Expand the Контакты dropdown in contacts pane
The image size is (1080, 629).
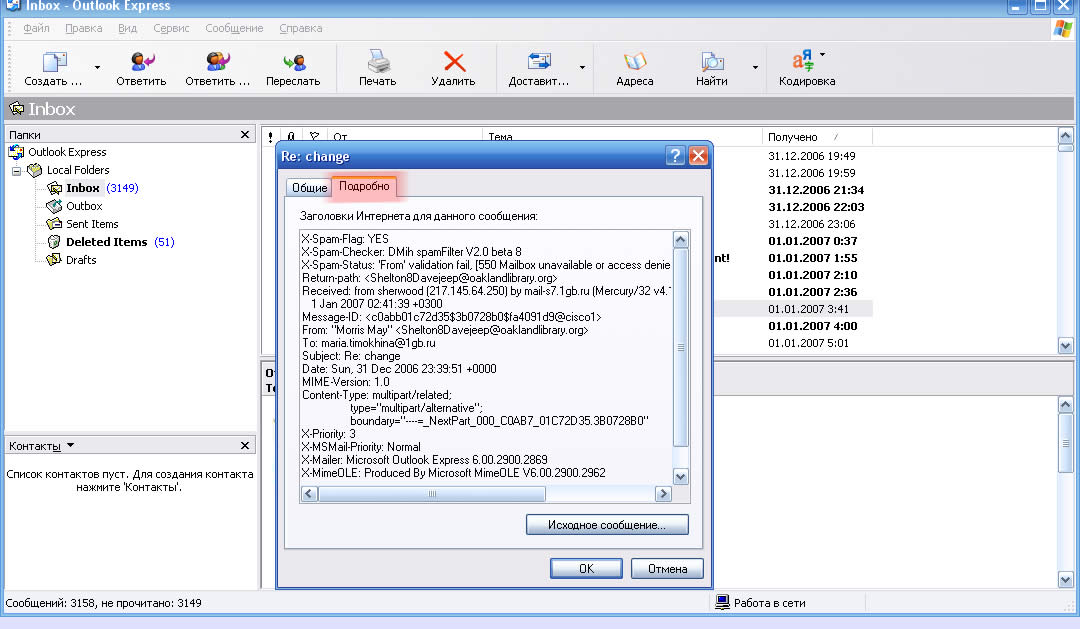click(x=70, y=446)
